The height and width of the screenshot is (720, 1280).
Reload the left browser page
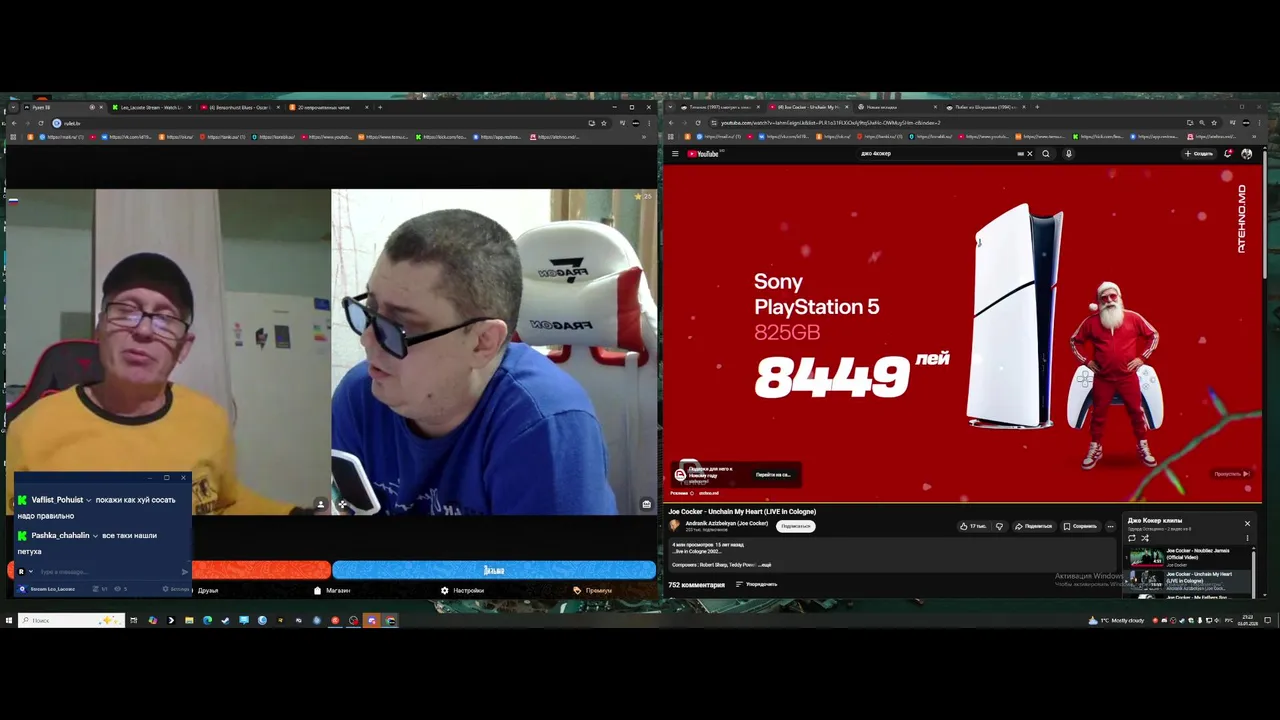[40, 123]
